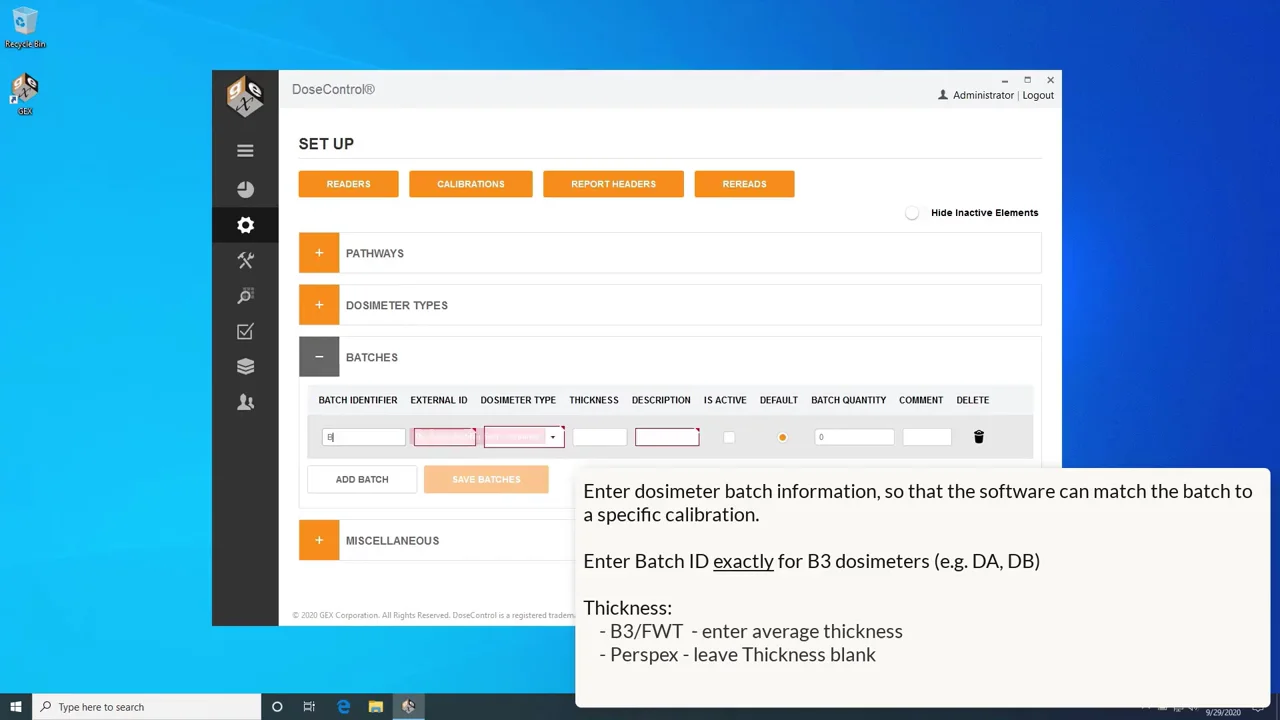Expand the Dosimeter Types section

point(319,305)
